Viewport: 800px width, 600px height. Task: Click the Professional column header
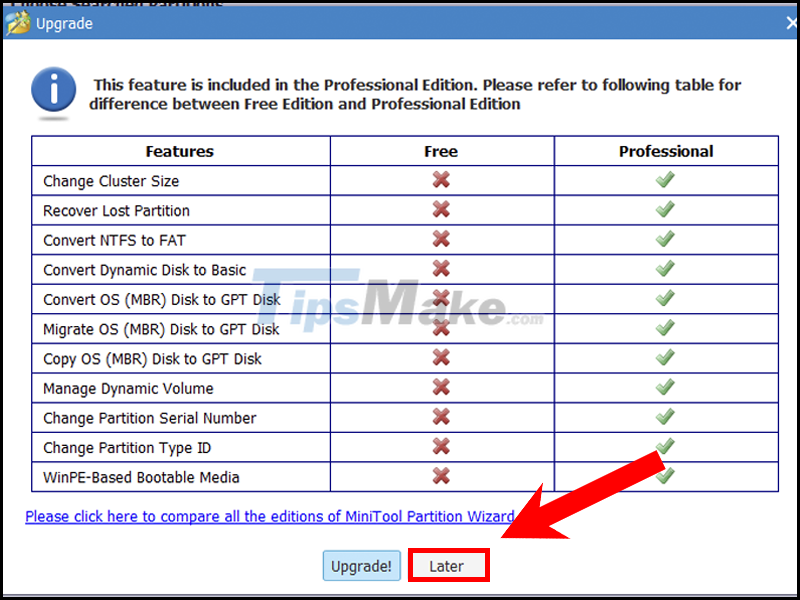(x=666, y=151)
